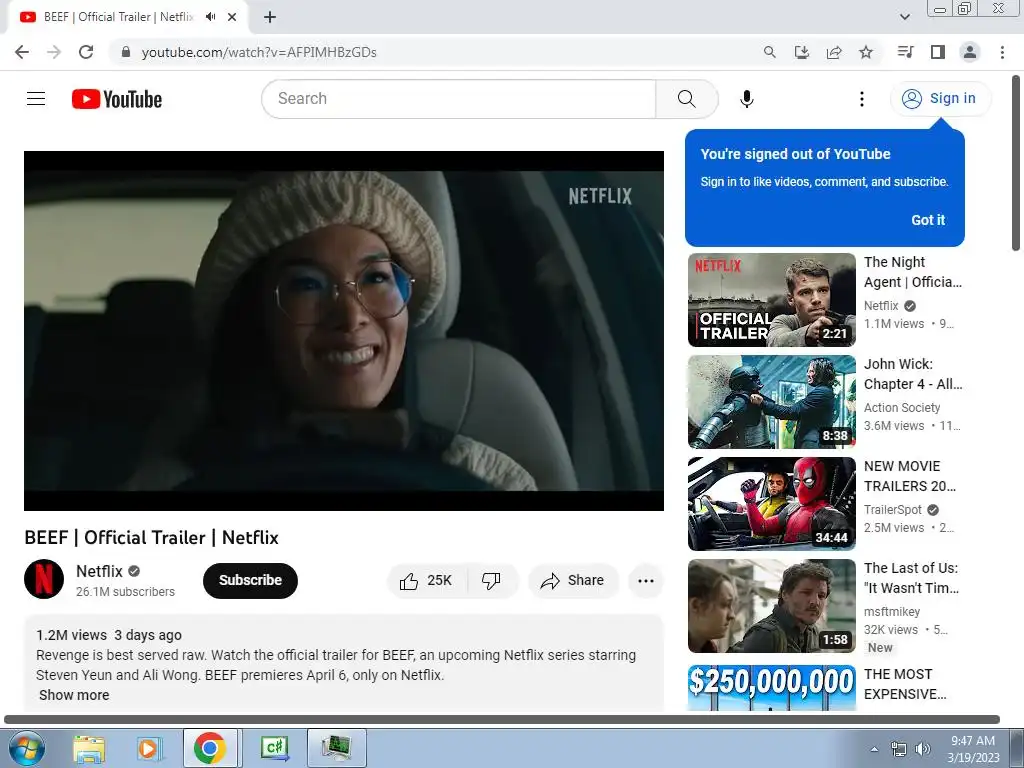Like the BEEF trailer video
Image resolution: width=1024 pixels, height=768 pixels.
tap(427, 581)
